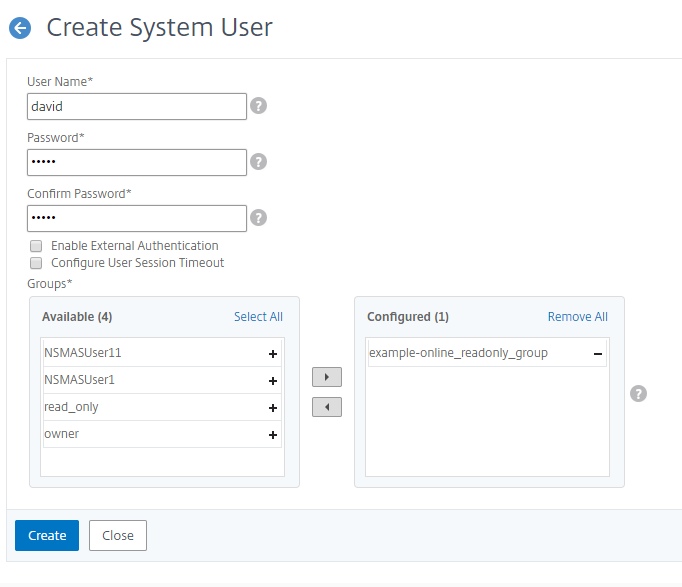This screenshot has width=682, height=587.
Task: Click right arrow to move group to Configured
Action: click(327, 379)
